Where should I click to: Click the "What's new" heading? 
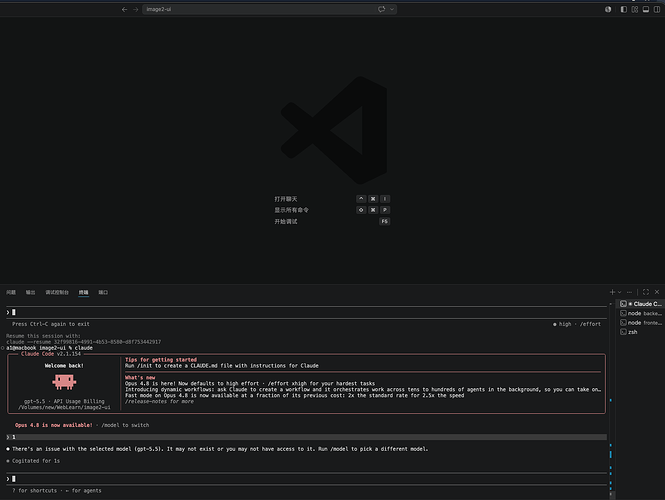140,377
